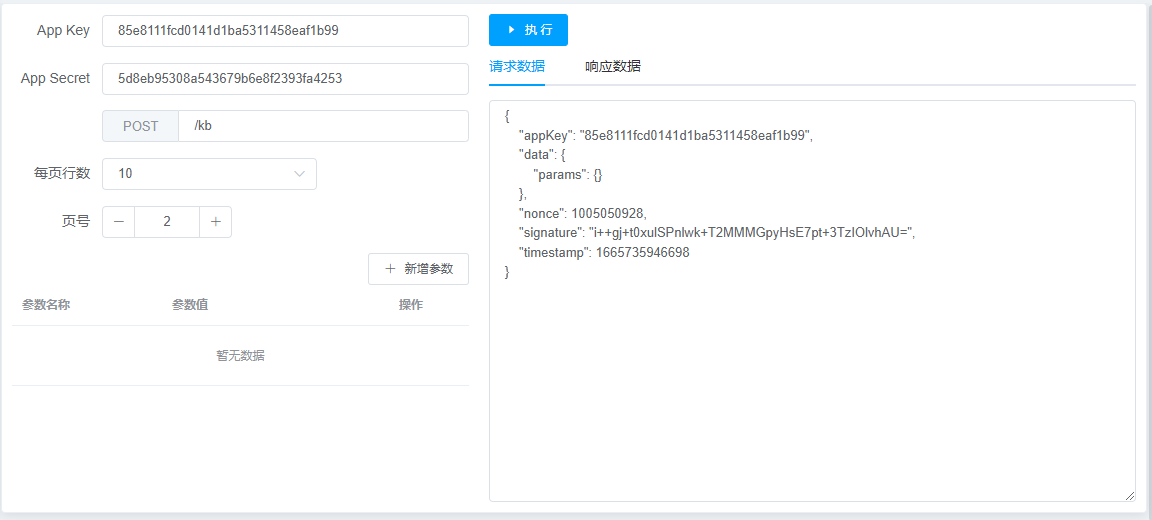The width and height of the screenshot is (1152, 520).
Task: Decrease 页号 with the minus button
Action: coord(118,222)
